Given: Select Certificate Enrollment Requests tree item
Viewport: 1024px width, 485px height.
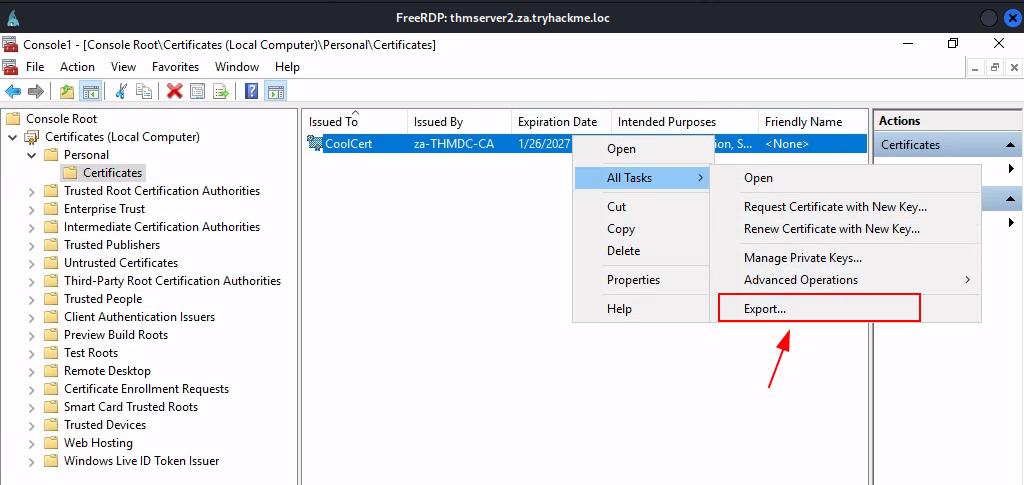Looking at the screenshot, I should [146, 389].
